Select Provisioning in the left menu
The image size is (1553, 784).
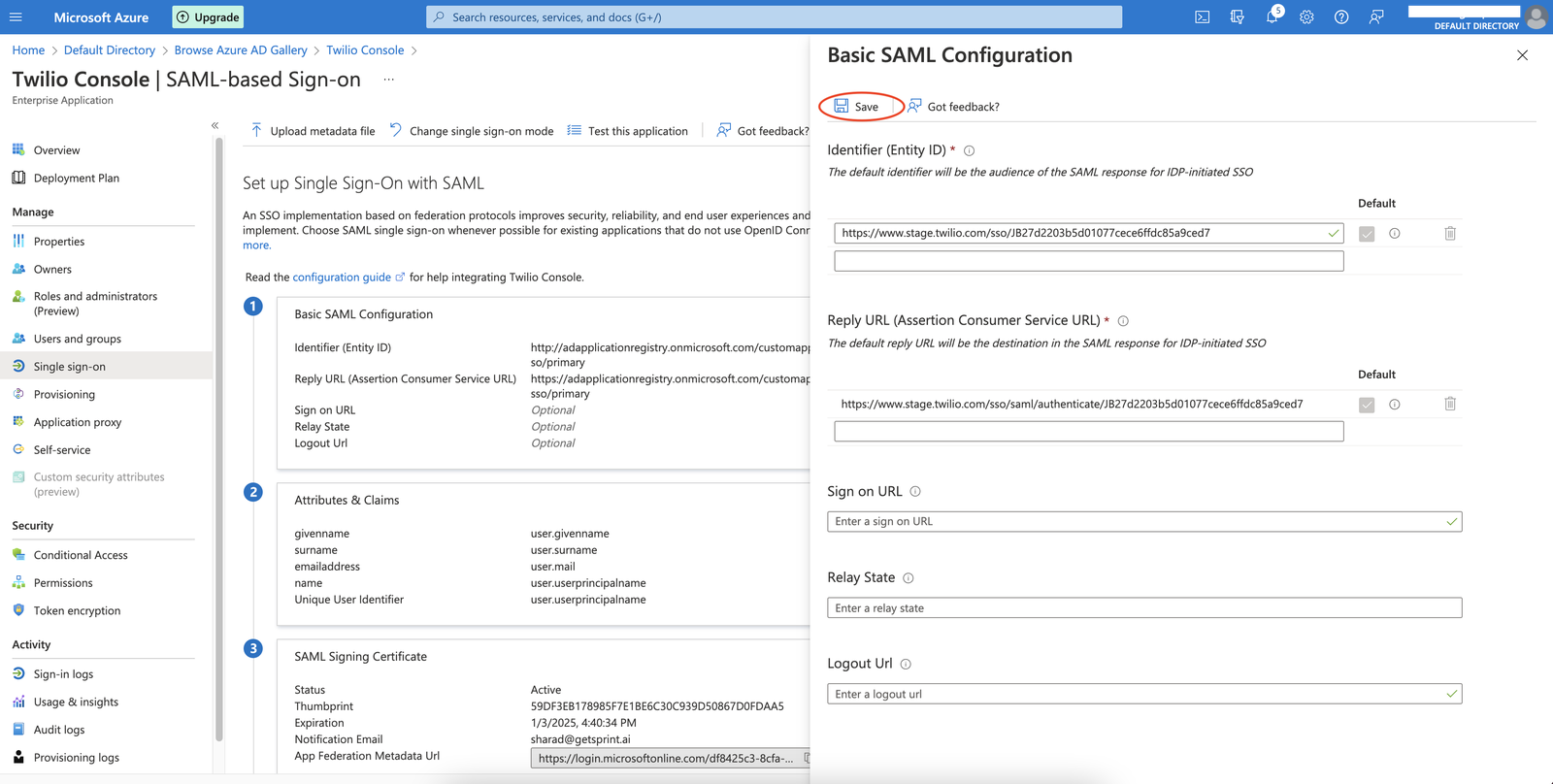(x=64, y=395)
